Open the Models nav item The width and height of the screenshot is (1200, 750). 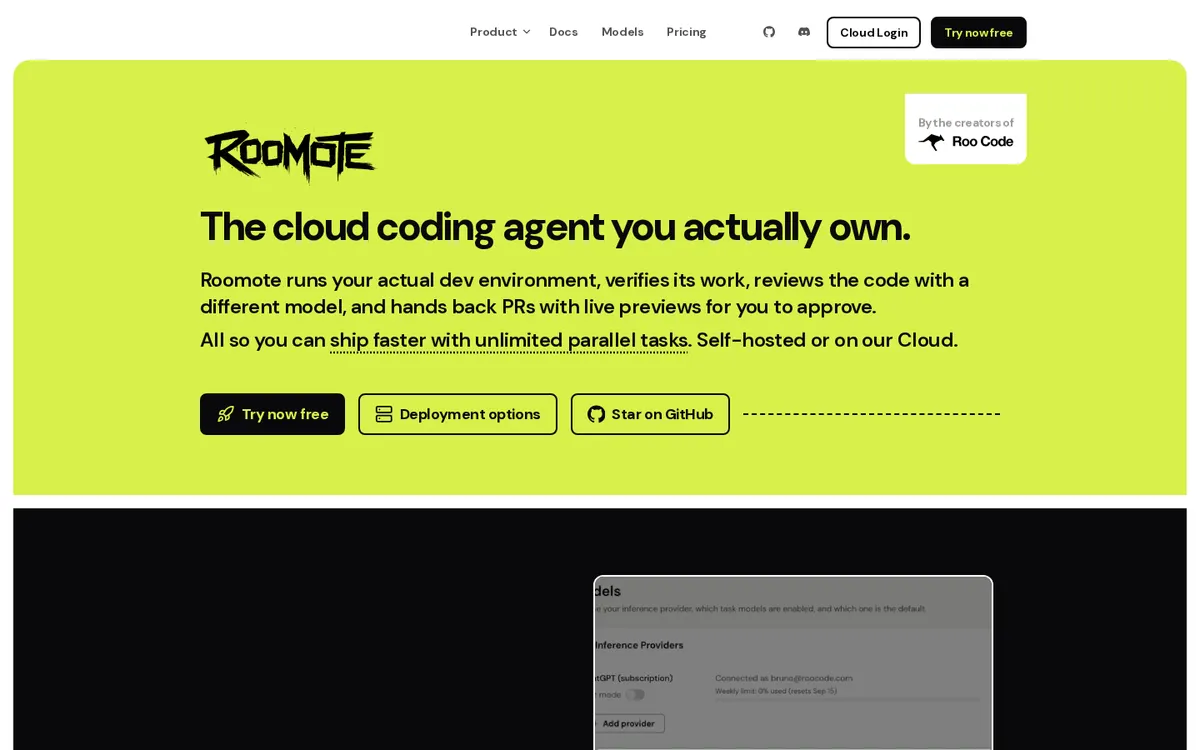(x=622, y=32)
